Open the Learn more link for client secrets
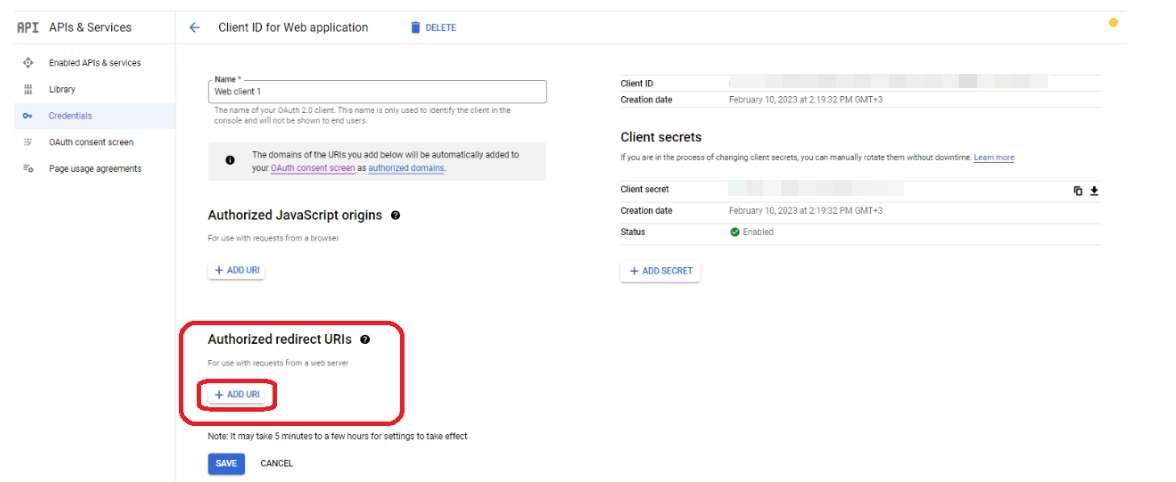1176x482 pixels. click(993, 158)
